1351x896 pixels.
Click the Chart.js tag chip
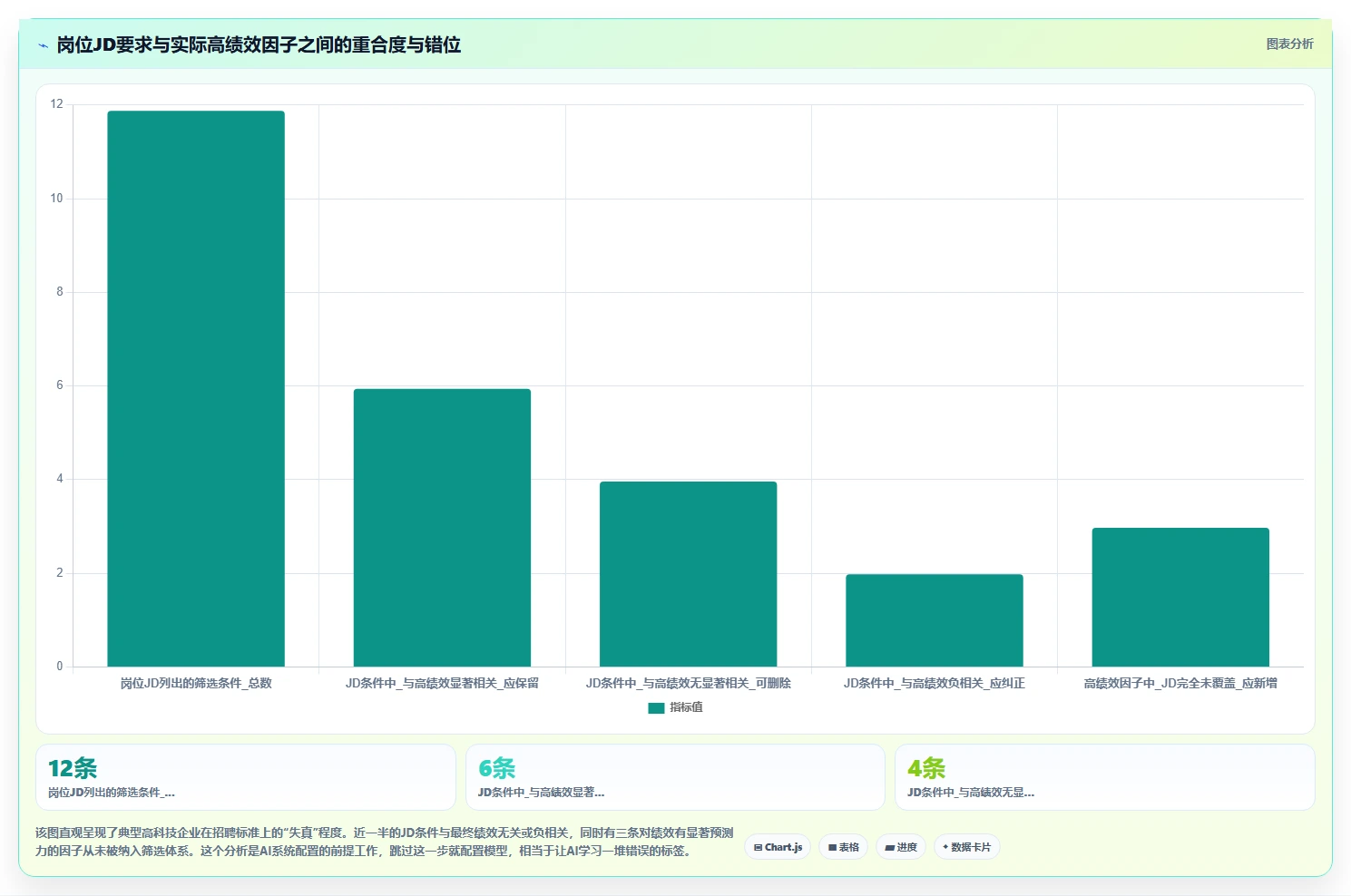[x=778, y=847]
